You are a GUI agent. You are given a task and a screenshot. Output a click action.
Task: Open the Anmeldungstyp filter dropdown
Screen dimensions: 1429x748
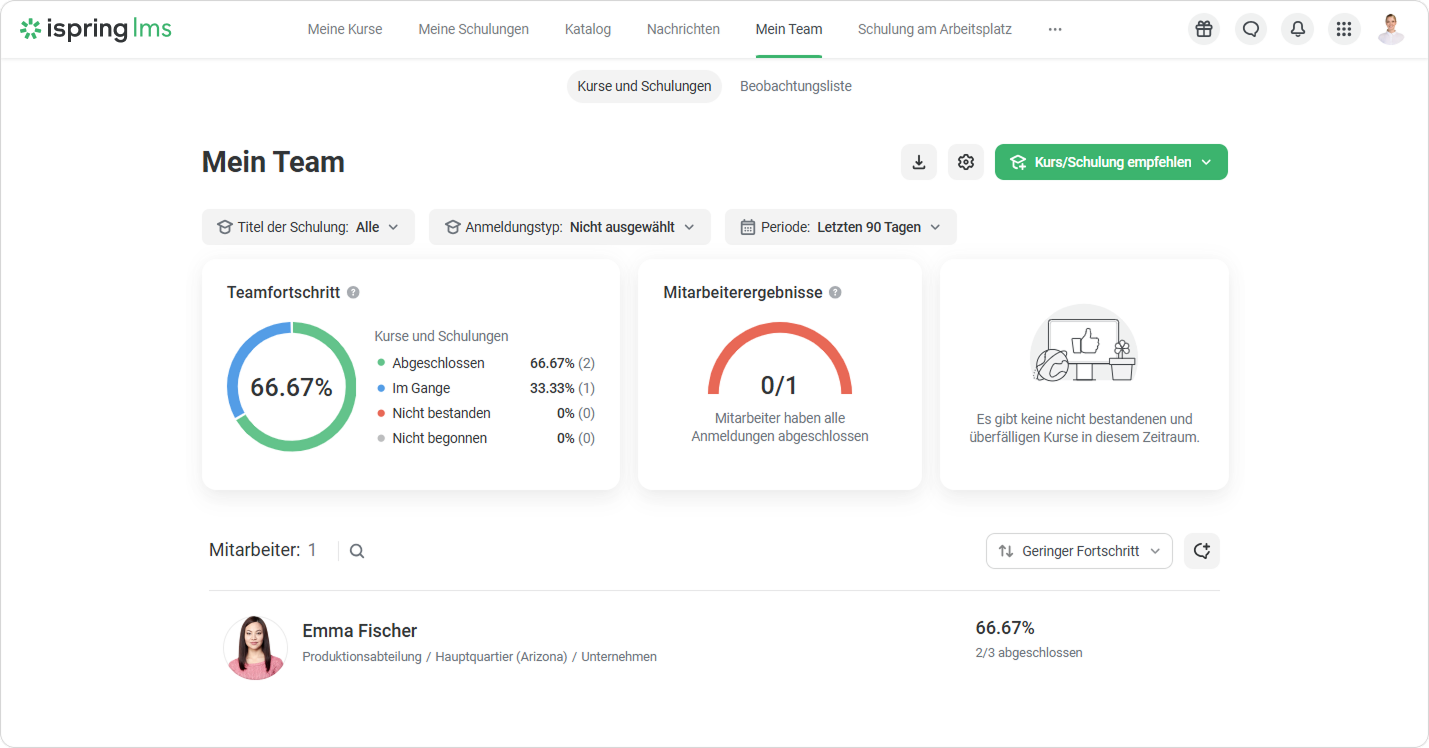tap(569, 227)
